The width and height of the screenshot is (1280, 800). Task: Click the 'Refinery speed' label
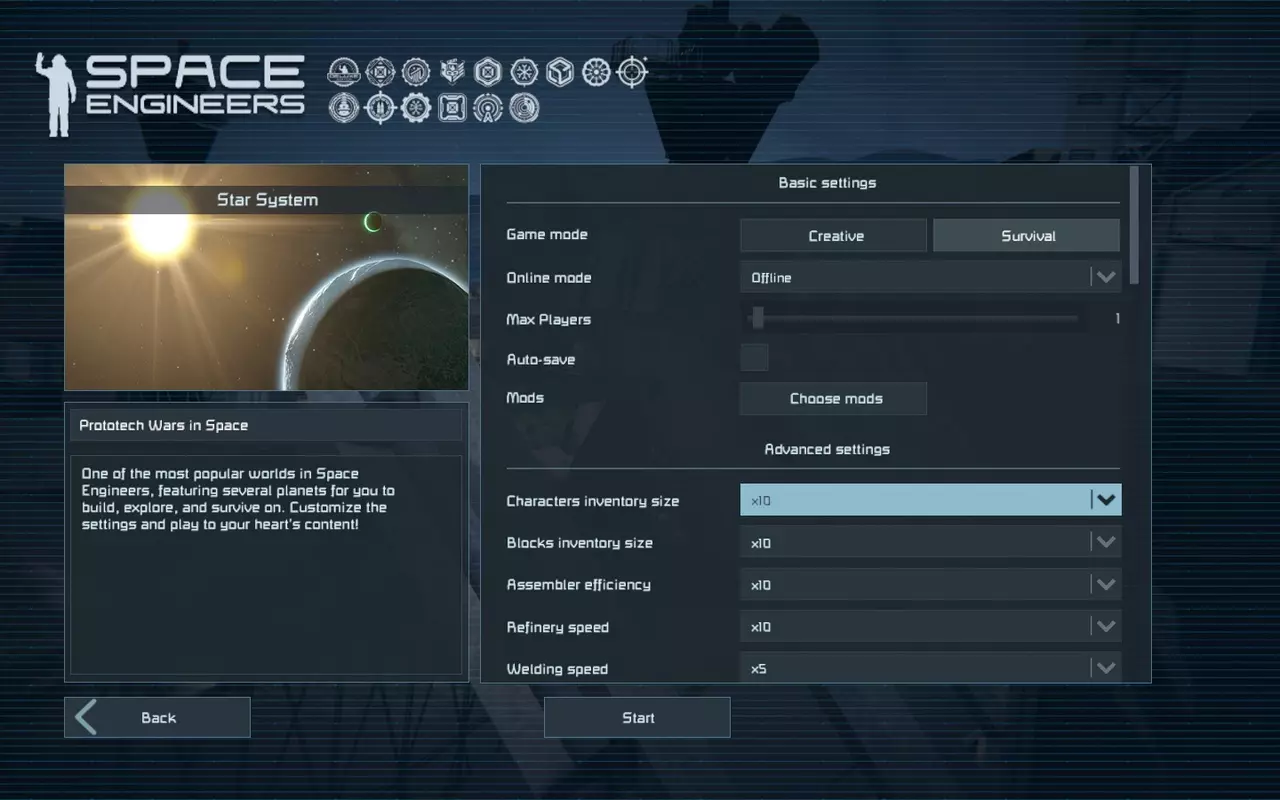(558, 627)
